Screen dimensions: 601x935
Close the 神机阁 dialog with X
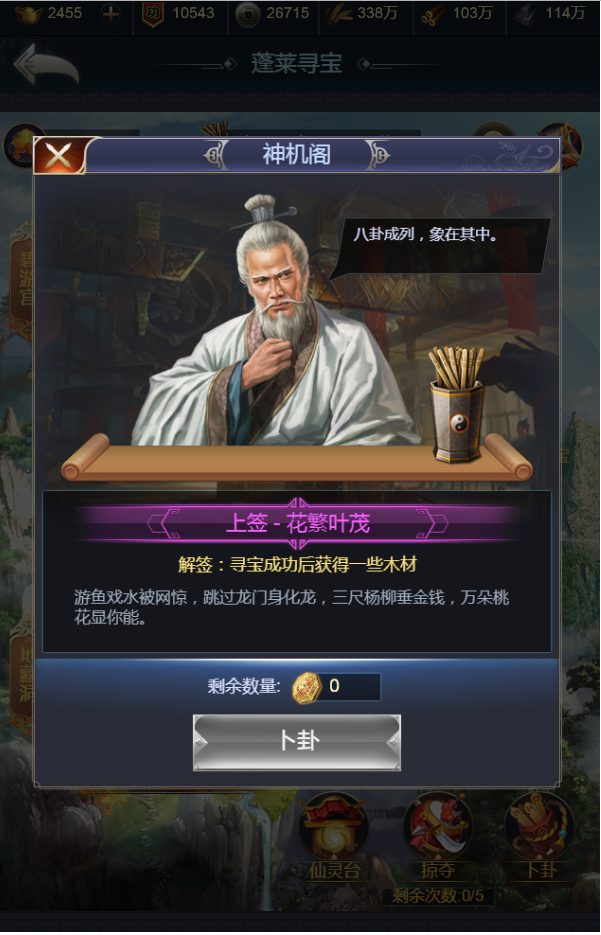point(58,156)
